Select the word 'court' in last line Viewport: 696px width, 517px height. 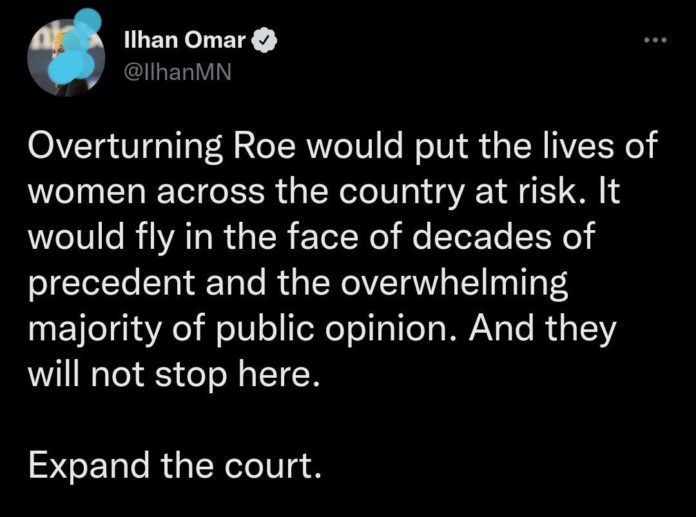[x=272, y=466]
